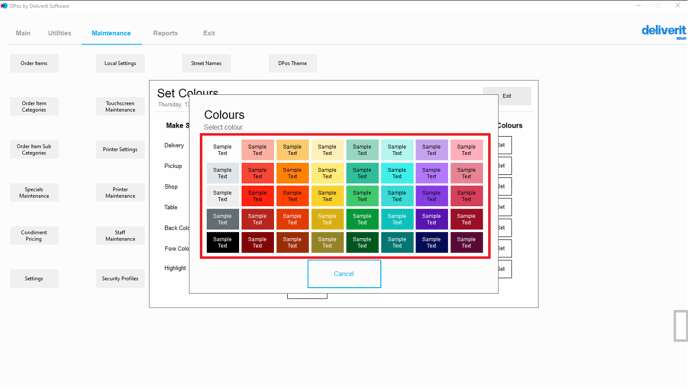Image resolution: width=688 pixels, height=389 pixels.
Task: Pick the light orange swatch in top row
Action: [292, 150]
